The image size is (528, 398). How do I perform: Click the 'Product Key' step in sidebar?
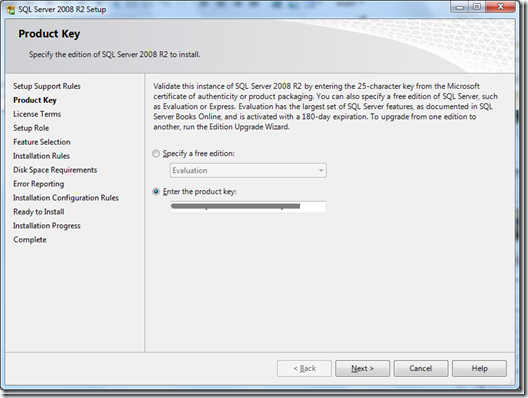point(35,100)
